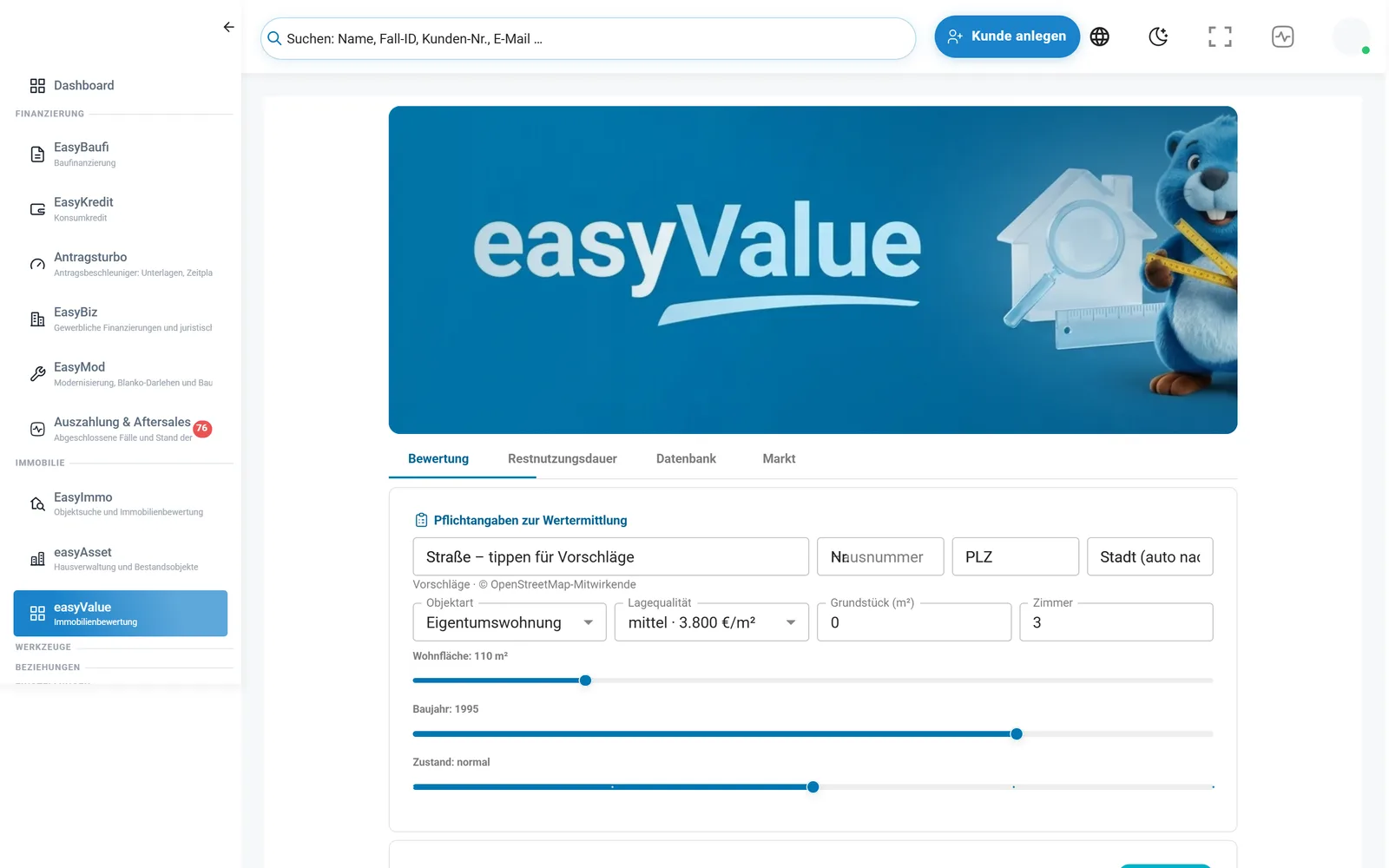Switch to the Markt tab
1389x868 pixels.
(x=779, y=458)
